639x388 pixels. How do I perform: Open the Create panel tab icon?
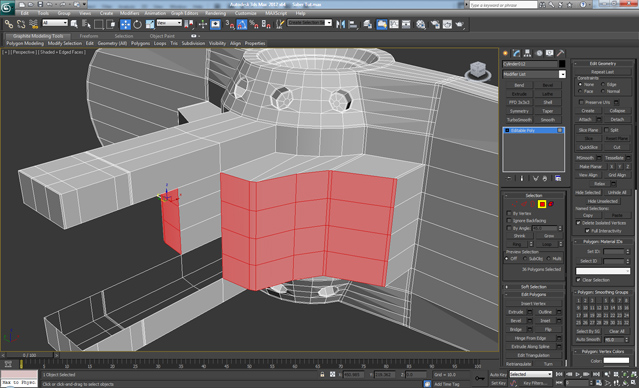pyautogui.click(x=506, y=53)
